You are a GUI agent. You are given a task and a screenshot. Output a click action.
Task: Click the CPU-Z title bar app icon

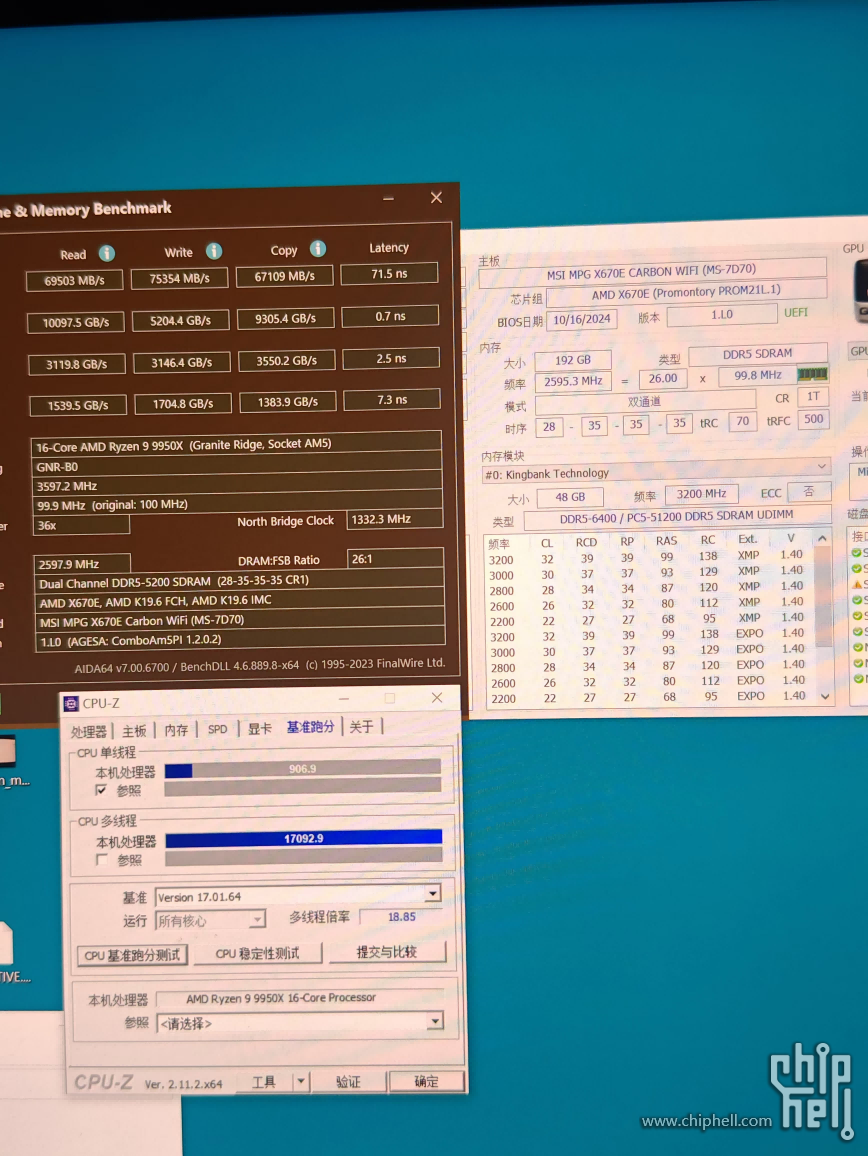point(72,703)
